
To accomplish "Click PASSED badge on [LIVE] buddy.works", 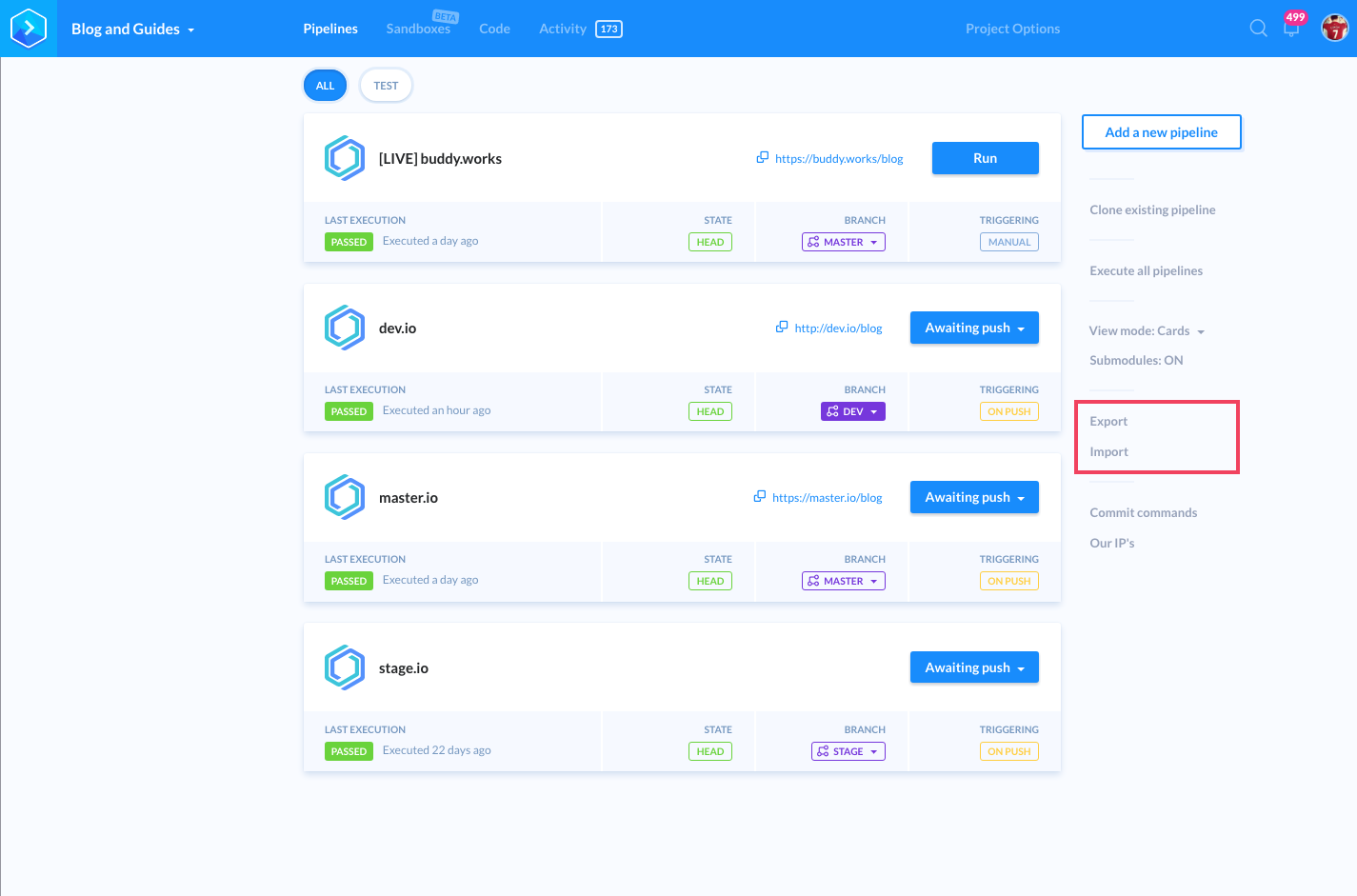I will [x=349, y=242].
